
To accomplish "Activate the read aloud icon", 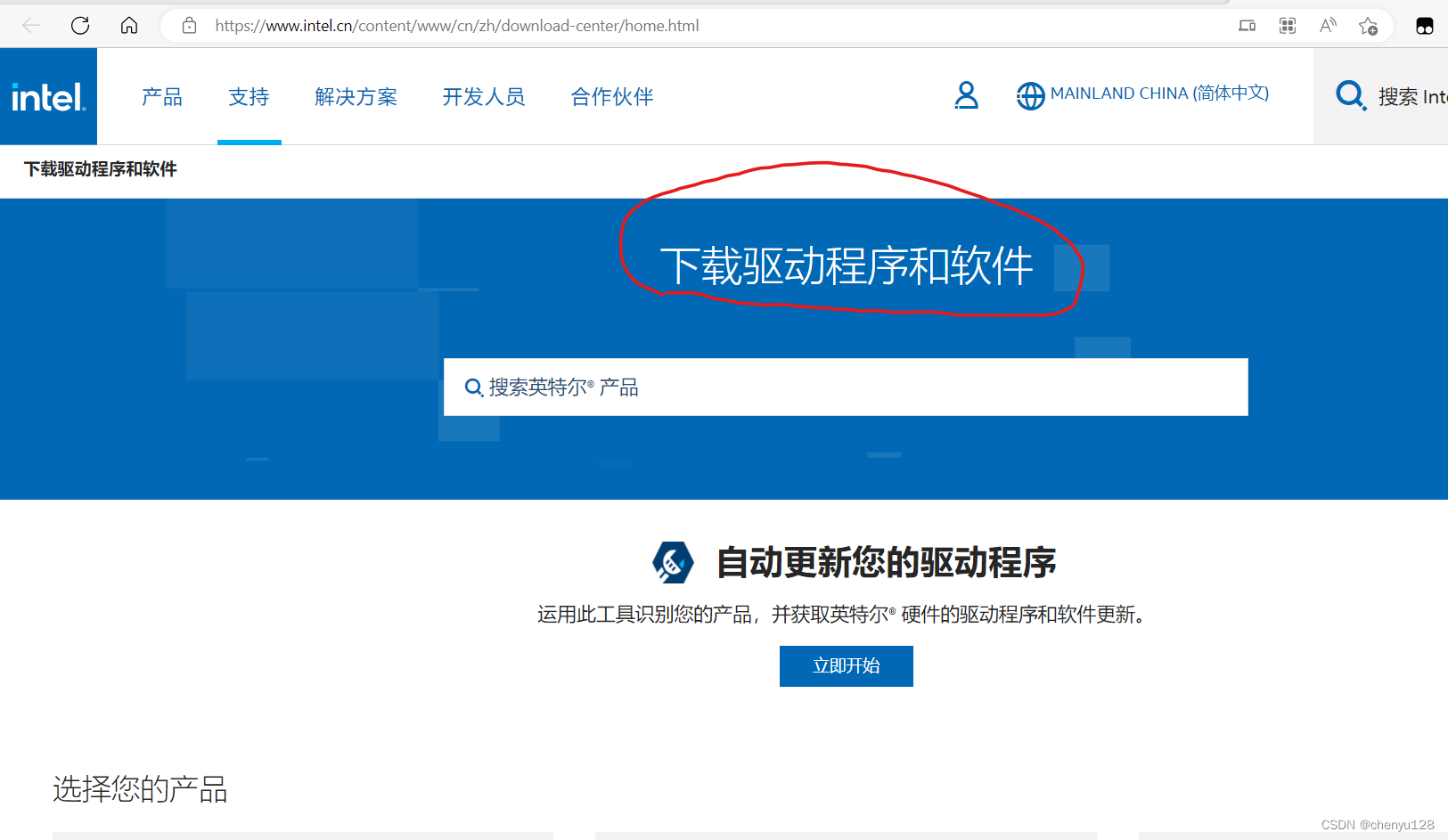I will pyautogui.click(x=1328, y=26).
